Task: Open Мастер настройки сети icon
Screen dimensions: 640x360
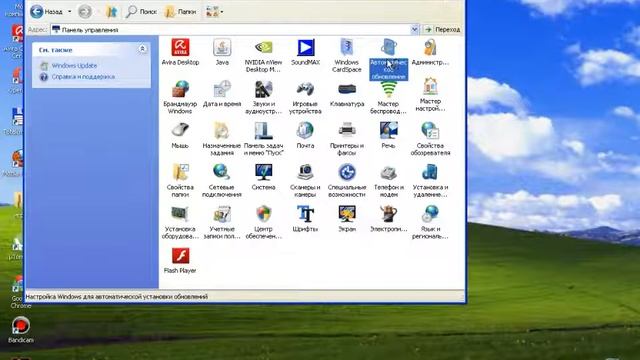Action: pos(430,95)
